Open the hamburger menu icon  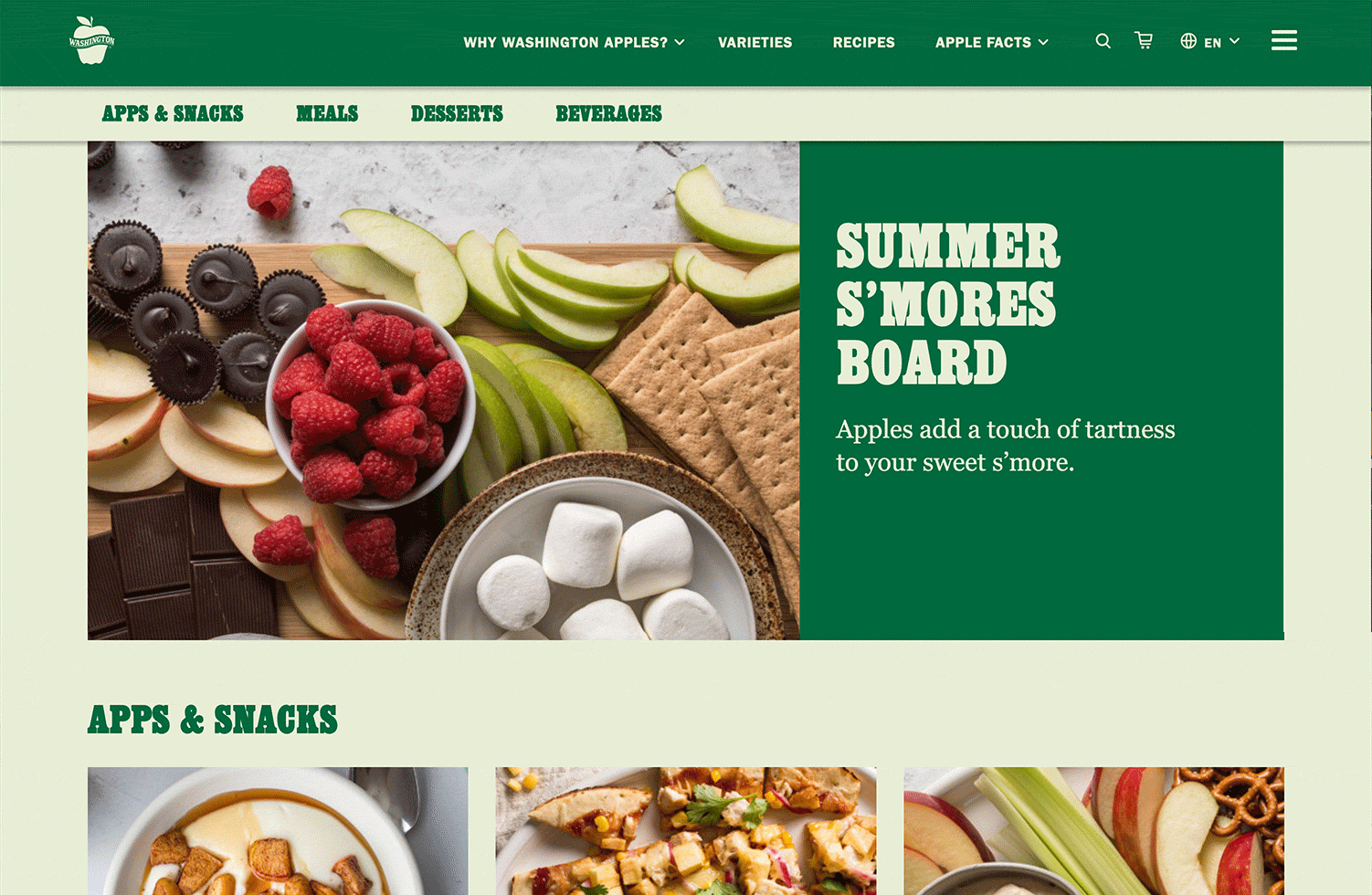(x=1284, y=40)
